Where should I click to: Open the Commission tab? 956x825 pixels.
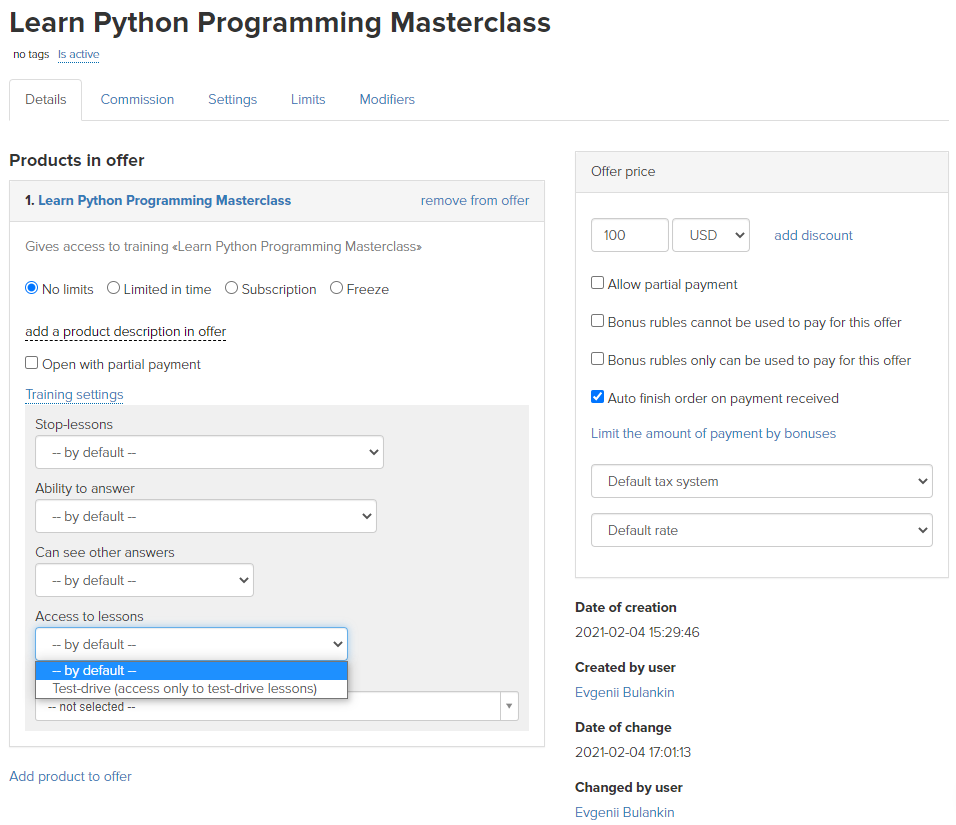coord(137,99)
